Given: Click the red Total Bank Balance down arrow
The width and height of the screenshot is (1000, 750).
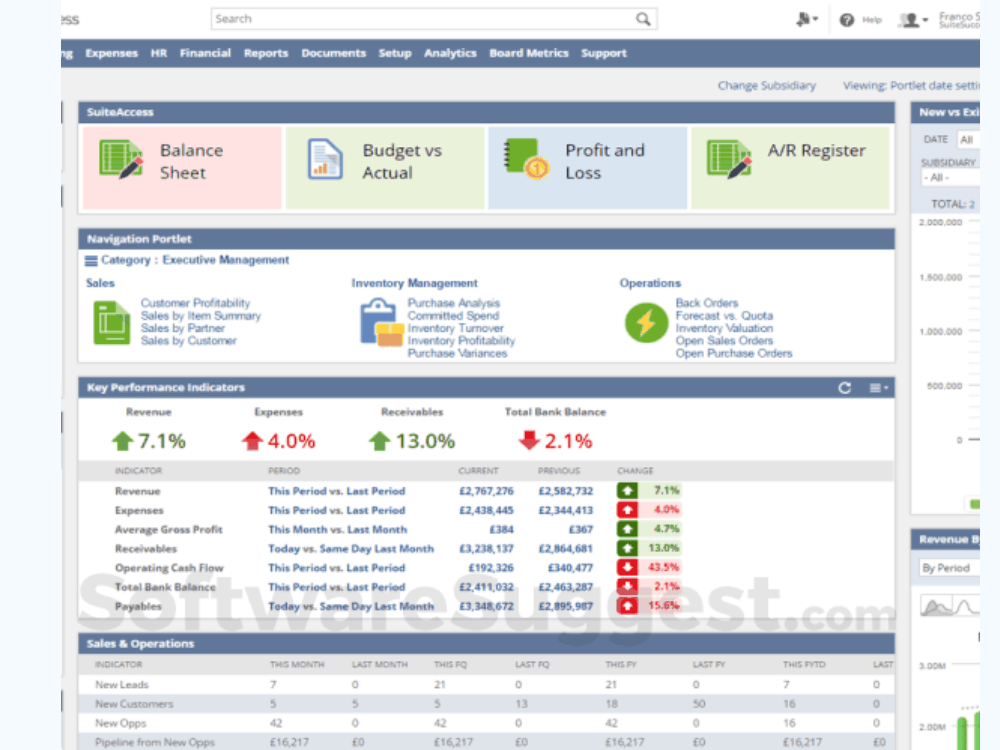Looking at the screenshot, I should 529,440.
